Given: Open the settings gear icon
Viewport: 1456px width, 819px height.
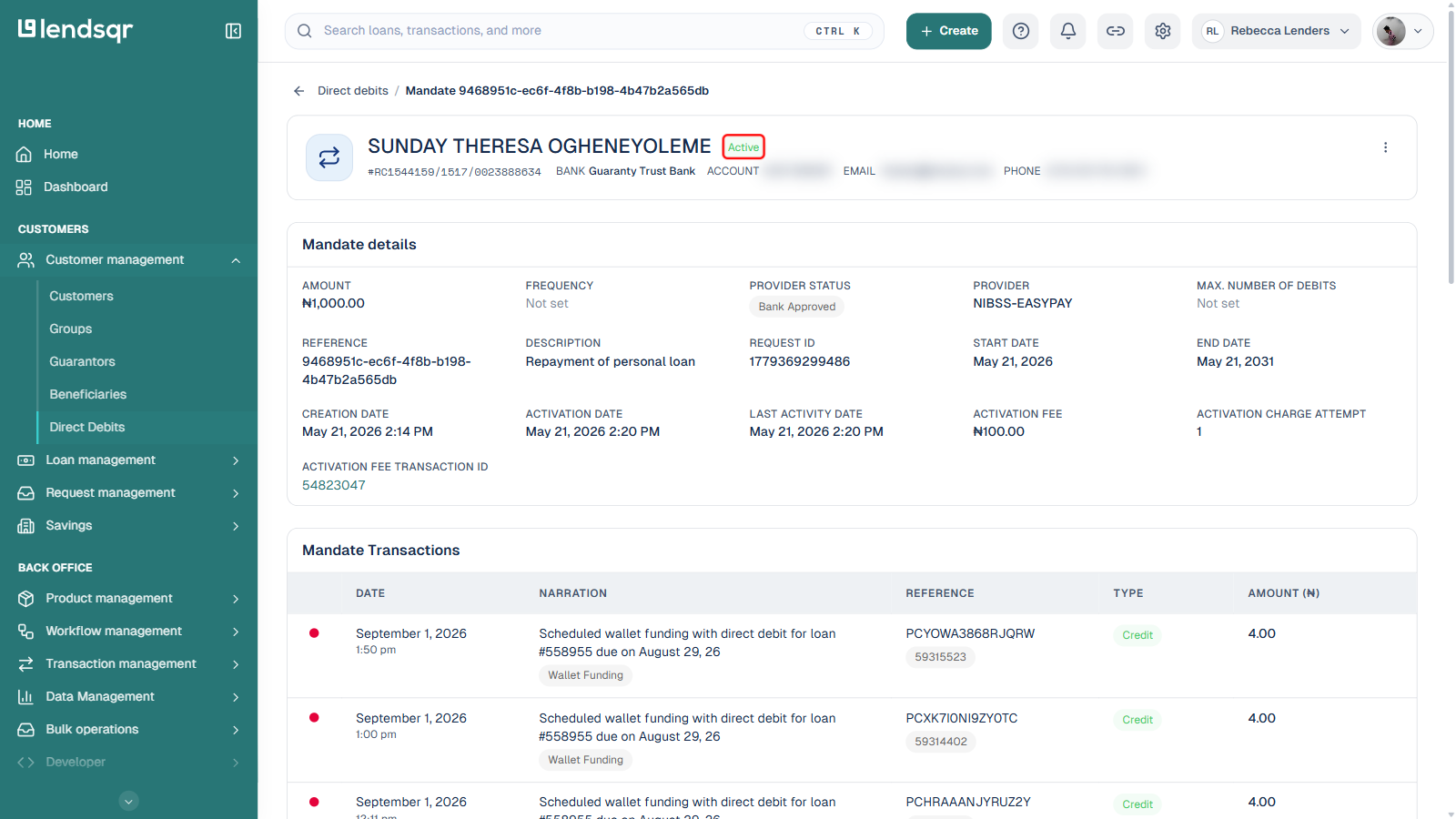Looking at the screenshot, I should [x=1163, y=31].
